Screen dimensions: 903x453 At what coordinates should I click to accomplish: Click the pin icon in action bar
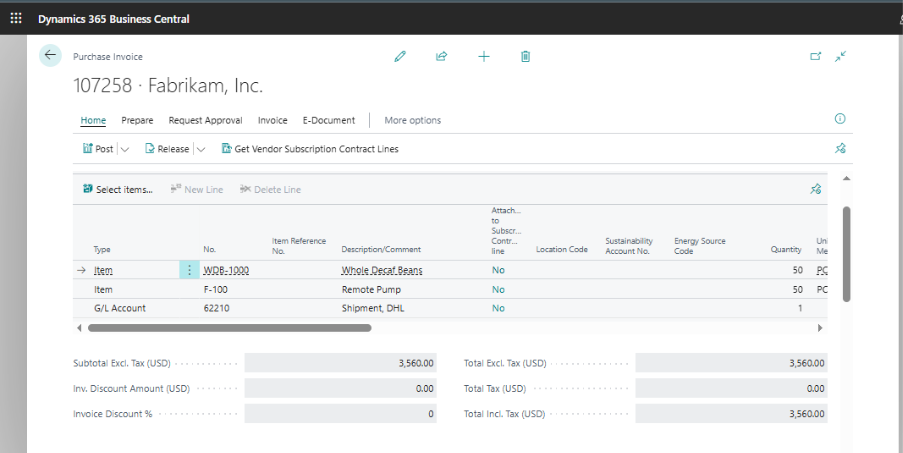click(x=840, y=149)
